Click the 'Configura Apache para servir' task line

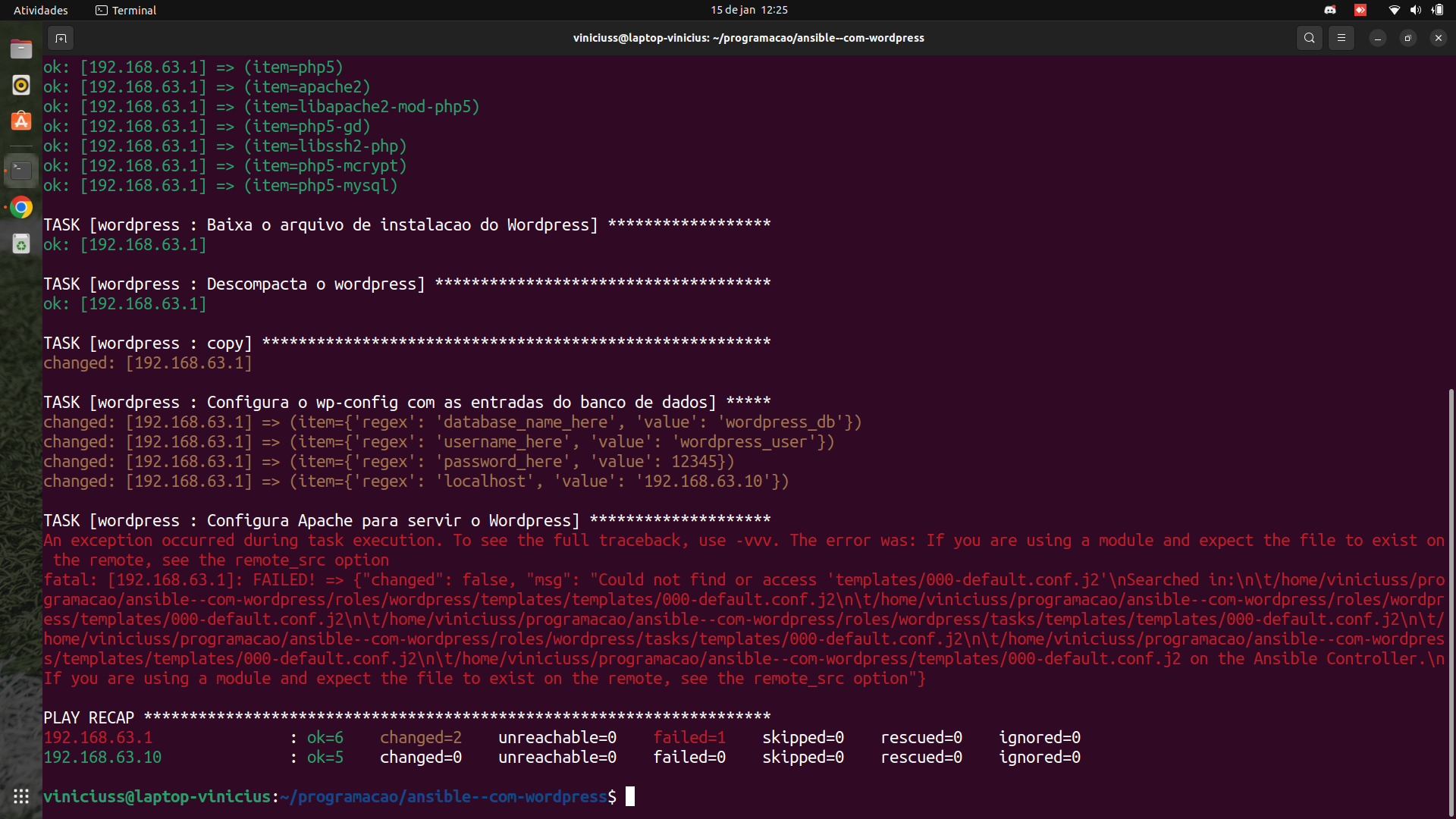(x=407, y=521)
